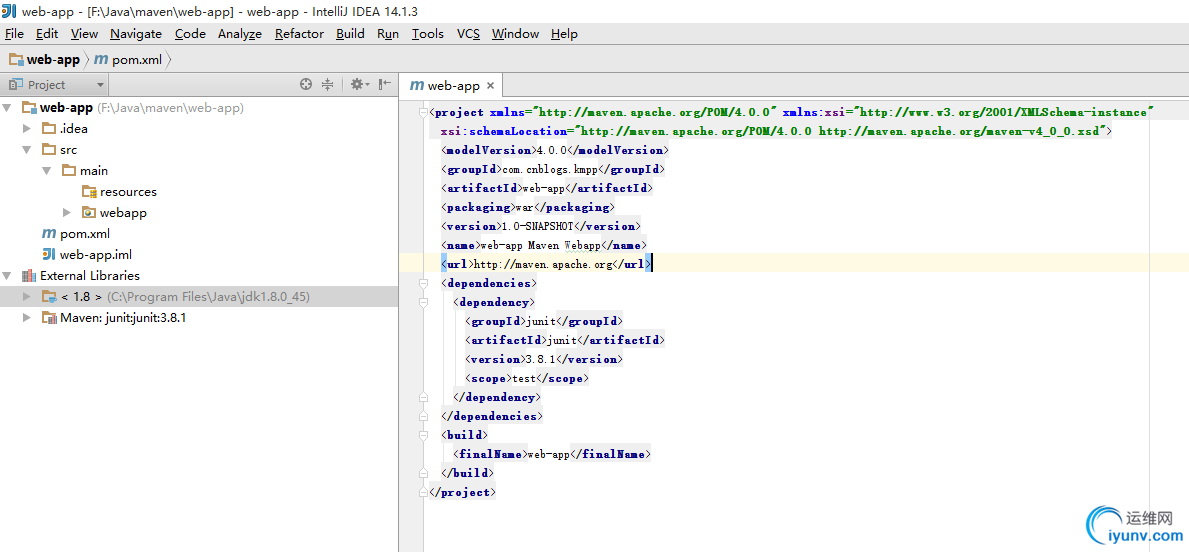Expand the < 1.8 > JDK node arrow

pos(27,297)
